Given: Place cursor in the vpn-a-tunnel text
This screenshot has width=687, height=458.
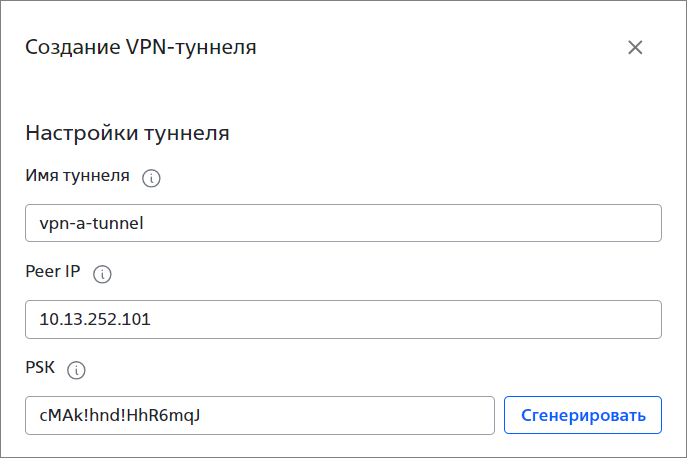Looking at the screenshot, I should tap(91, 224).
